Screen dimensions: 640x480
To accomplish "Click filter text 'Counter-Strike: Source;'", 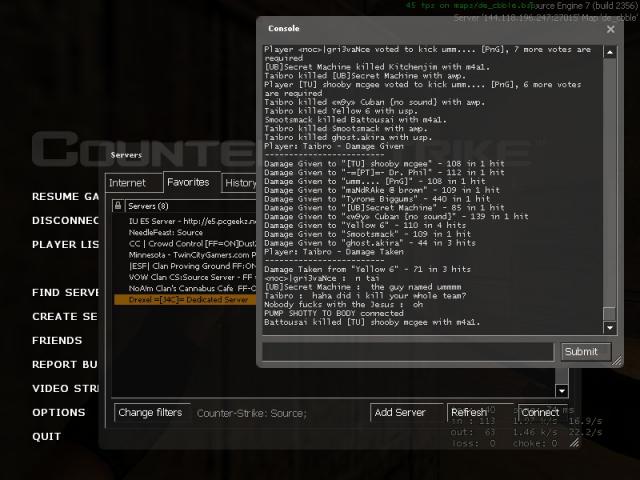I will 251,413.
